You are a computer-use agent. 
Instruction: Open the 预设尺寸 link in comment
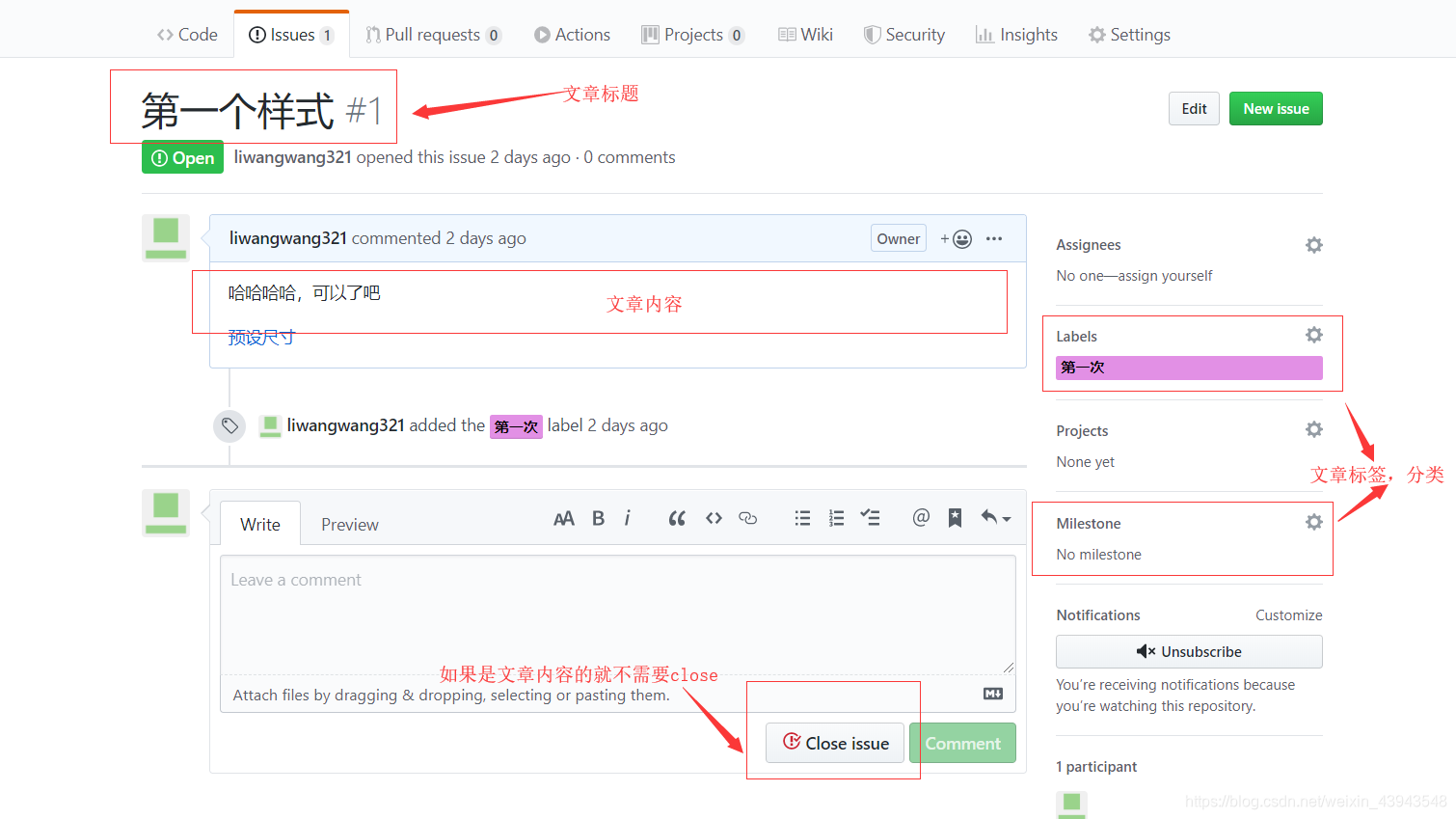pos(261,338)
